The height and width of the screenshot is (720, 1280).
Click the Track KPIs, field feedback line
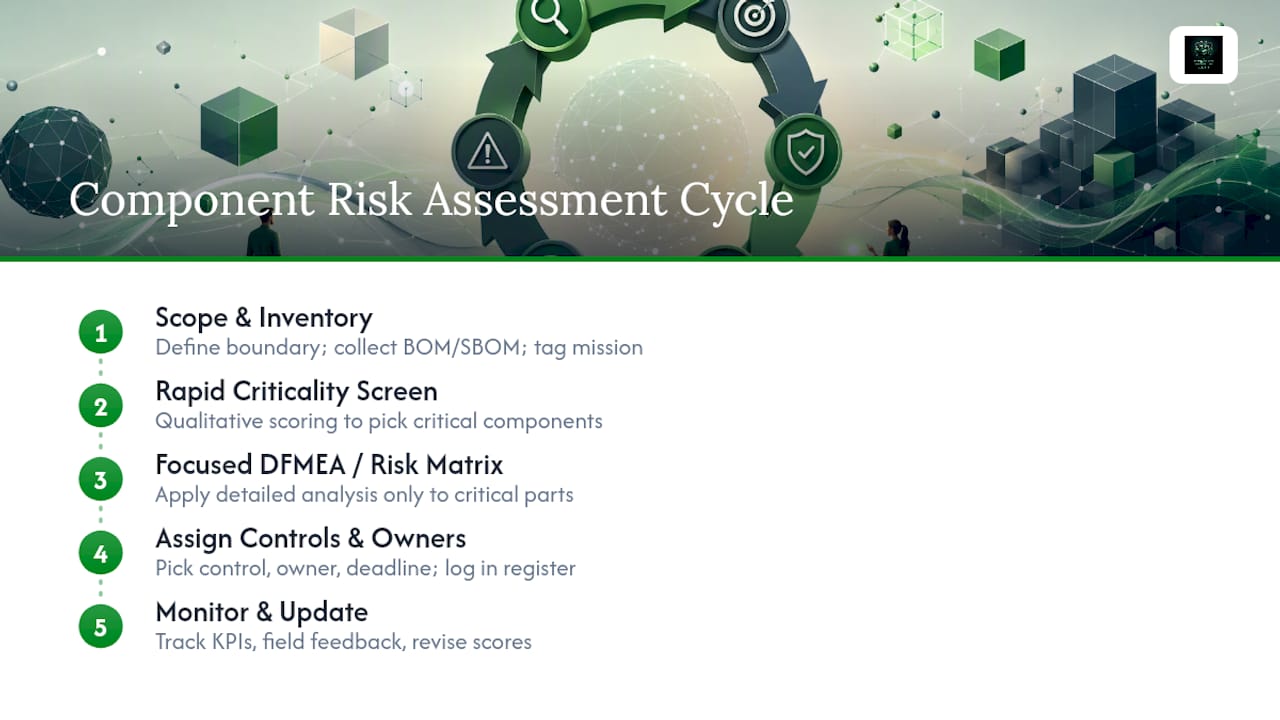pyautogui.click(x=343, y=642)
